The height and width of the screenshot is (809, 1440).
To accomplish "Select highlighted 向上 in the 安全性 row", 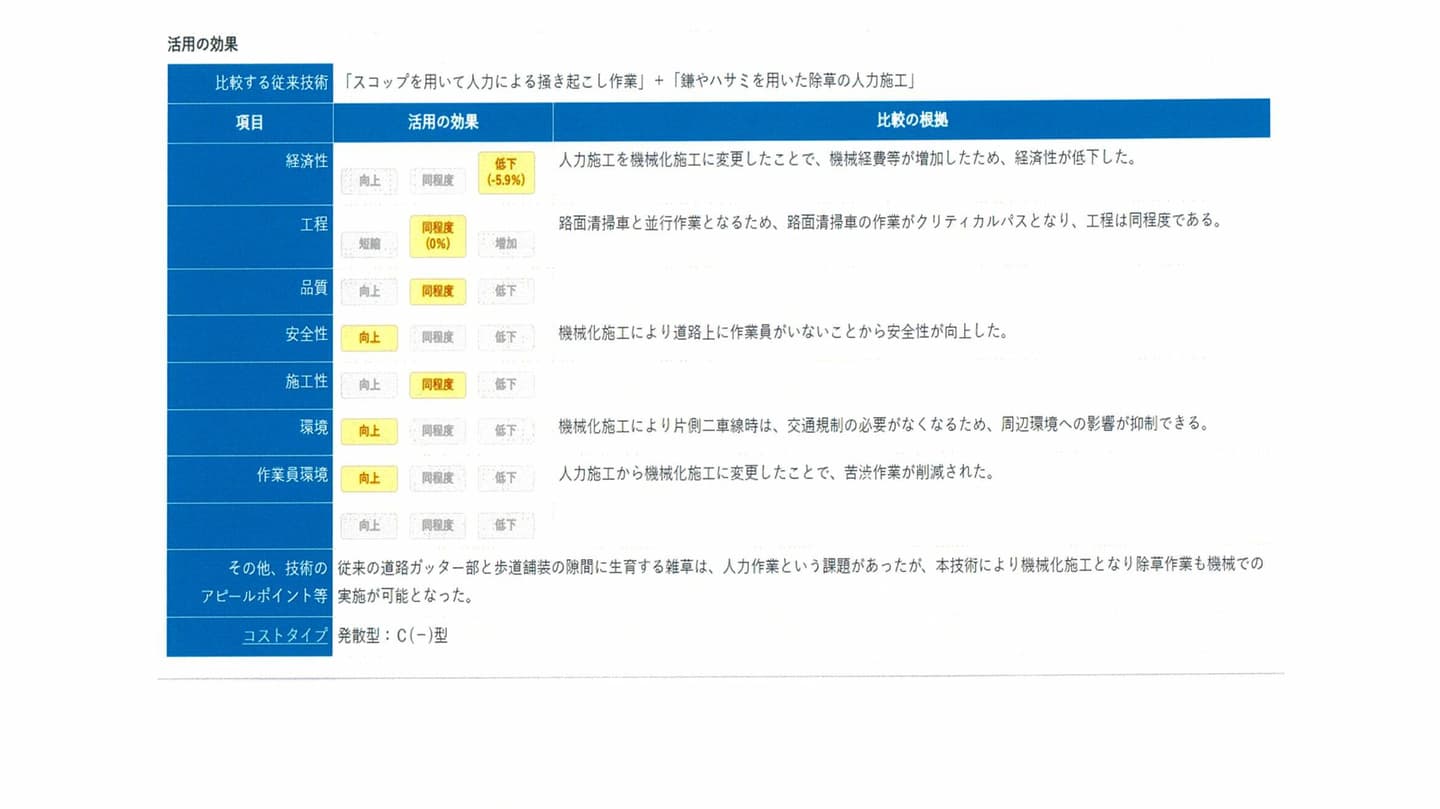I will 369,338.
